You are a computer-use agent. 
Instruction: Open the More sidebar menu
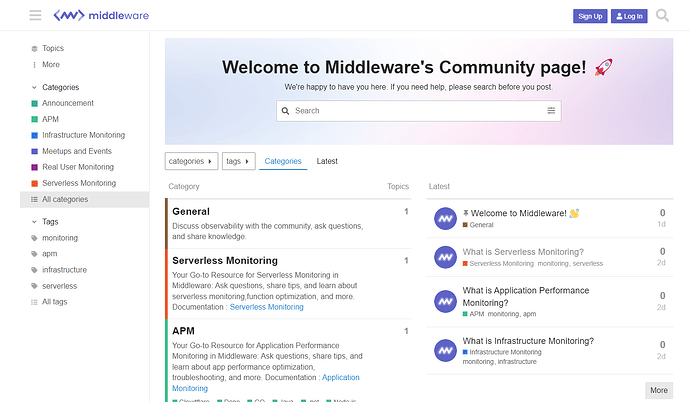click(51, 65)
